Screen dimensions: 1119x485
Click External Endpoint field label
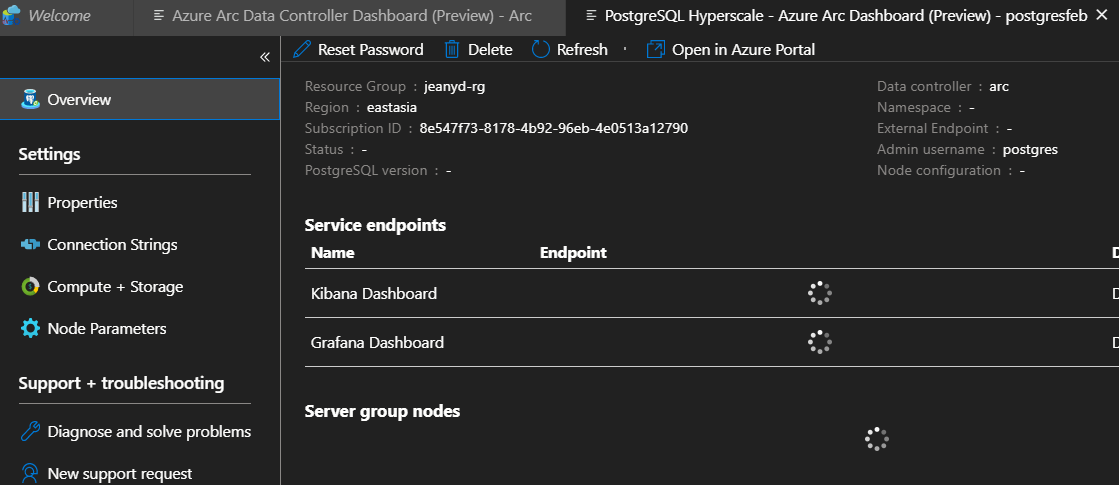tap(933, 128)
